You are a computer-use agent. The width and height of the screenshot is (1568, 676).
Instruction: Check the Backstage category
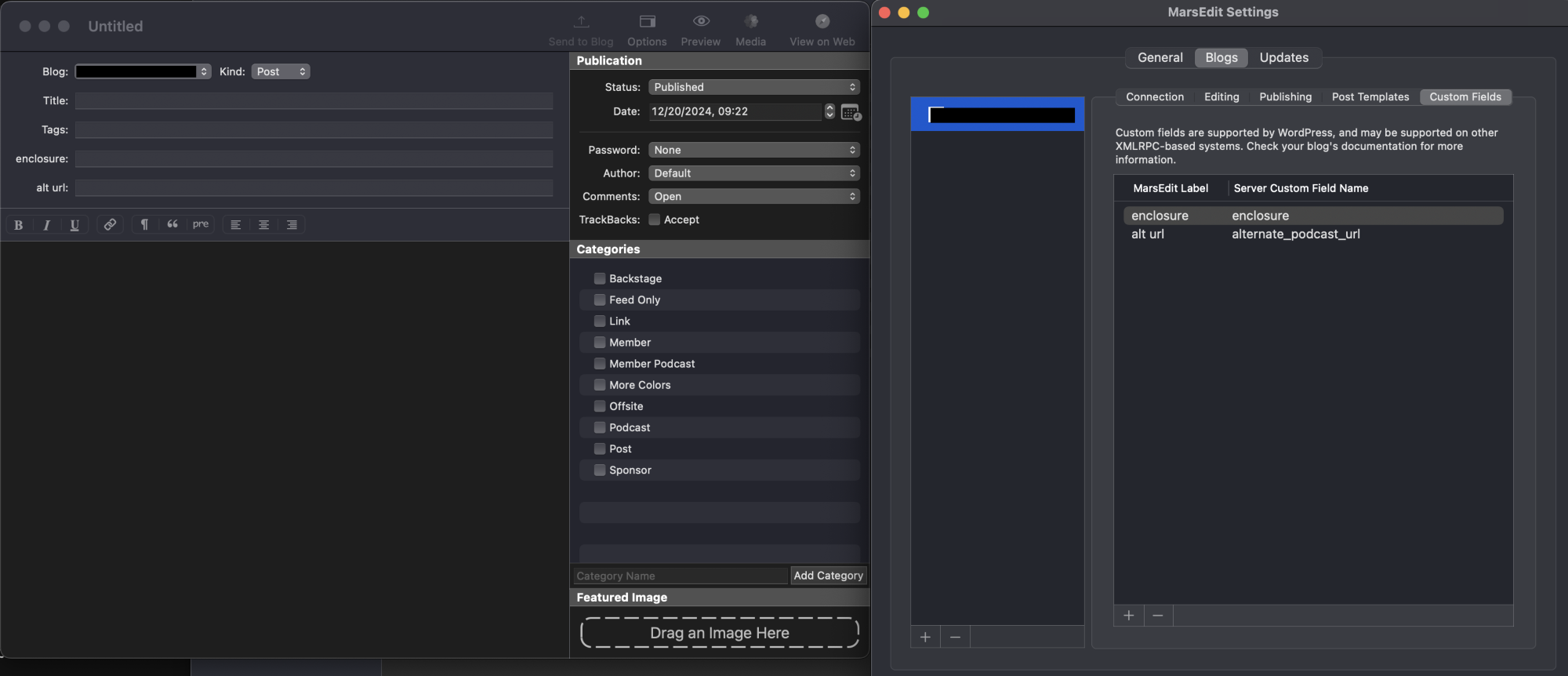coord(600,278)
